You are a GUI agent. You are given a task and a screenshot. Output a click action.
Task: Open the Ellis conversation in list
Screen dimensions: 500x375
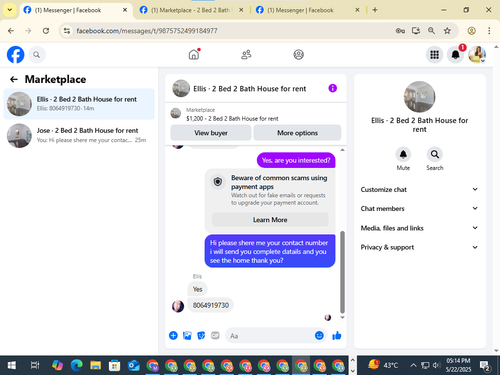(x=79, y=104)
